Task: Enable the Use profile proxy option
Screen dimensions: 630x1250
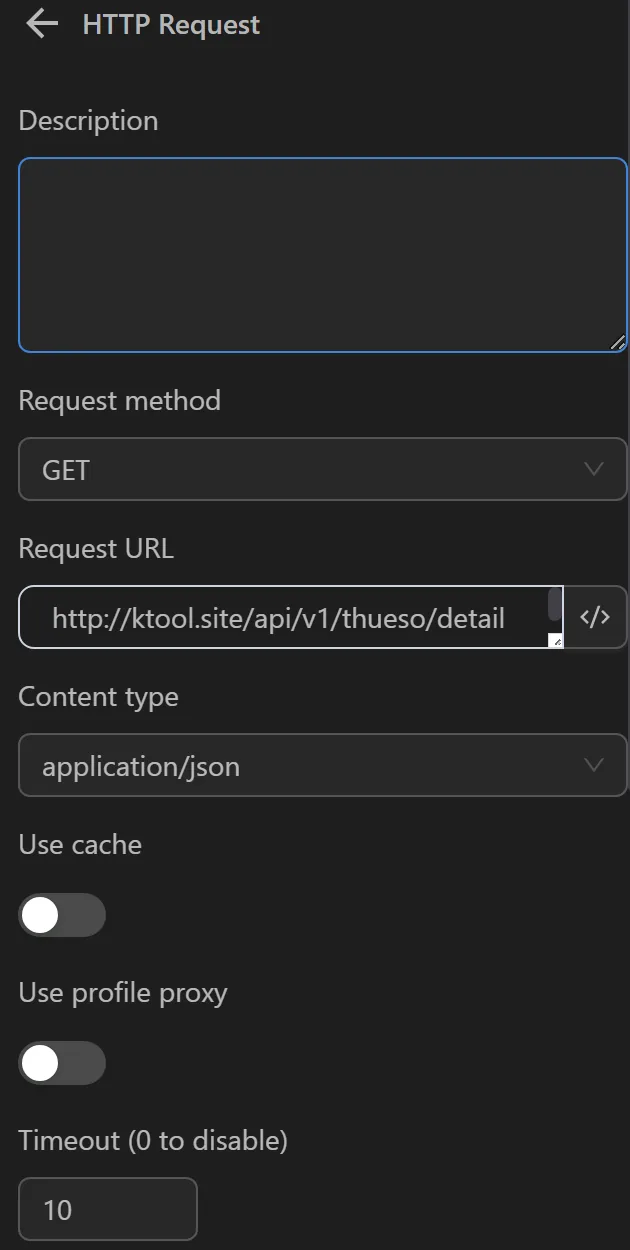Action: (x=62, y=1063)
